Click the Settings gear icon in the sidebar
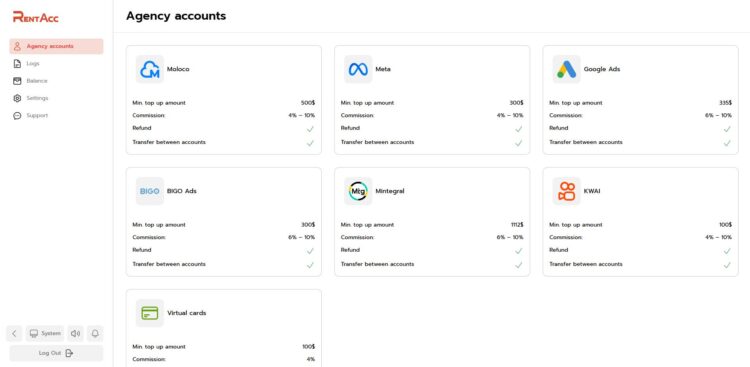 pos(17,98)
